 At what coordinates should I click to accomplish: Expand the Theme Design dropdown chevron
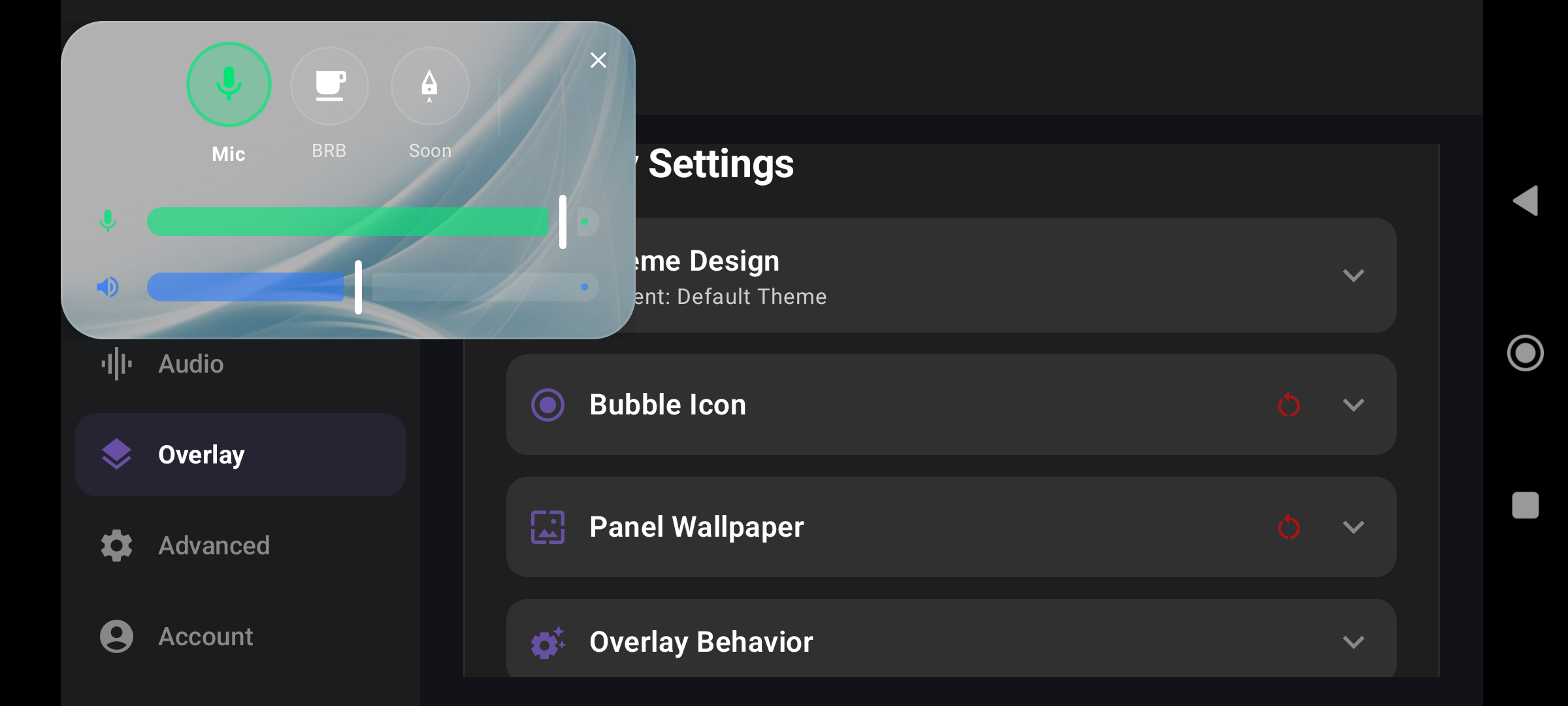1354,275
